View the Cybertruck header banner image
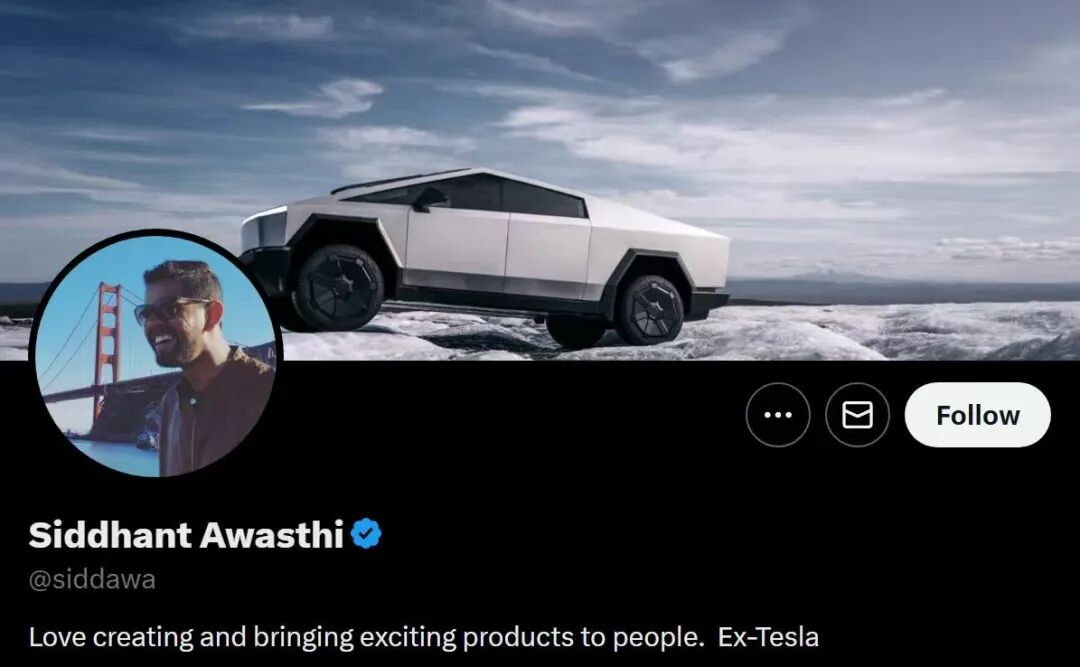Viewport: 1080px width, 667px height. (540, 180)
